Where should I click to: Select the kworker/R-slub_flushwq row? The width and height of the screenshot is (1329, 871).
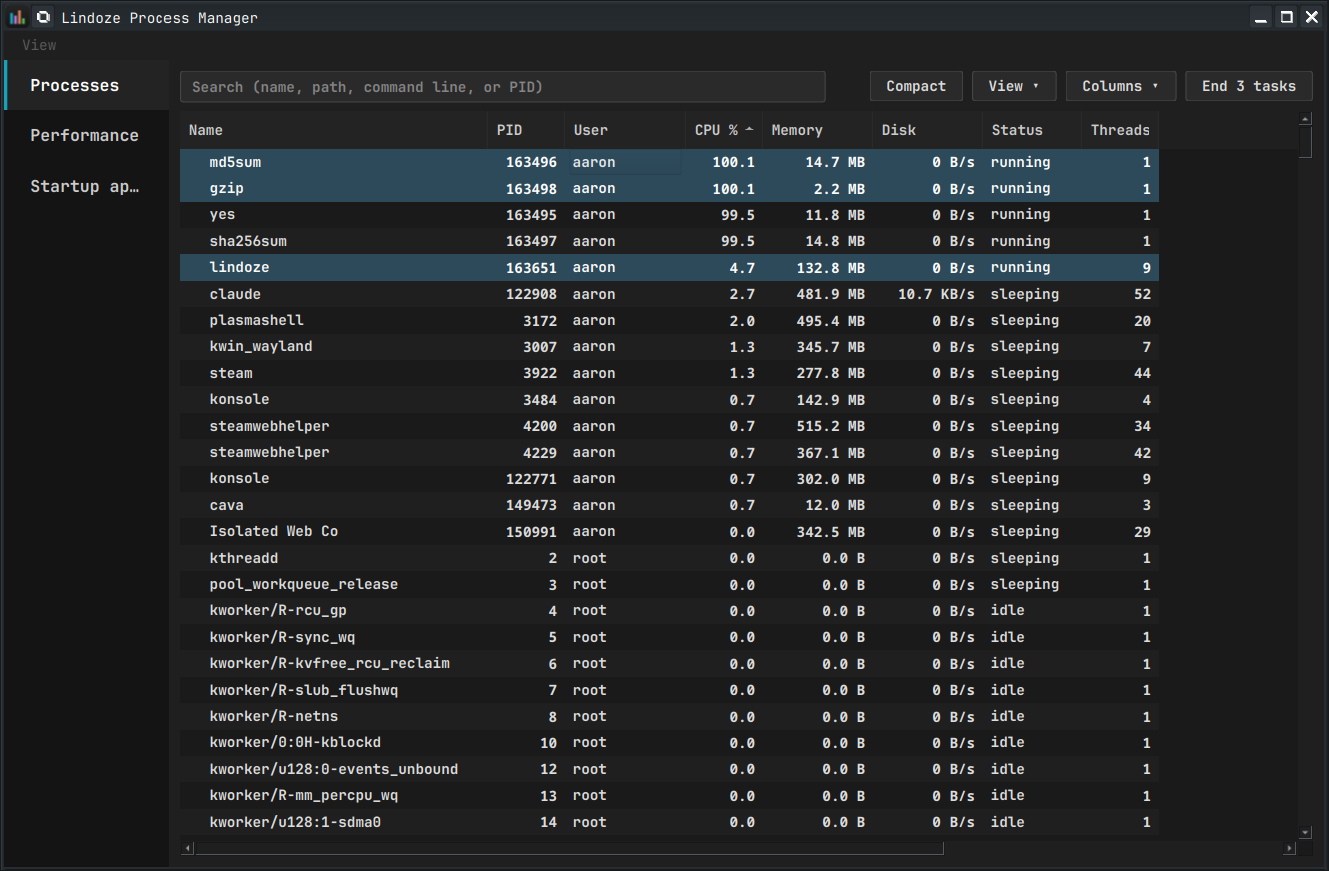(669, 690)
